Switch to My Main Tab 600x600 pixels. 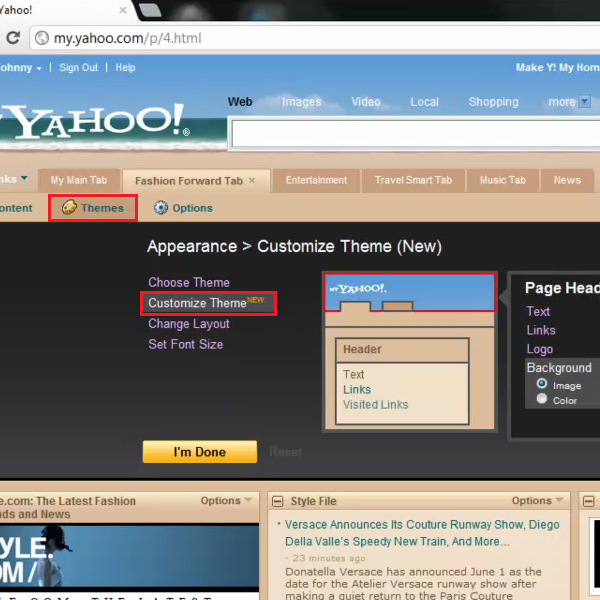(79, 180)
